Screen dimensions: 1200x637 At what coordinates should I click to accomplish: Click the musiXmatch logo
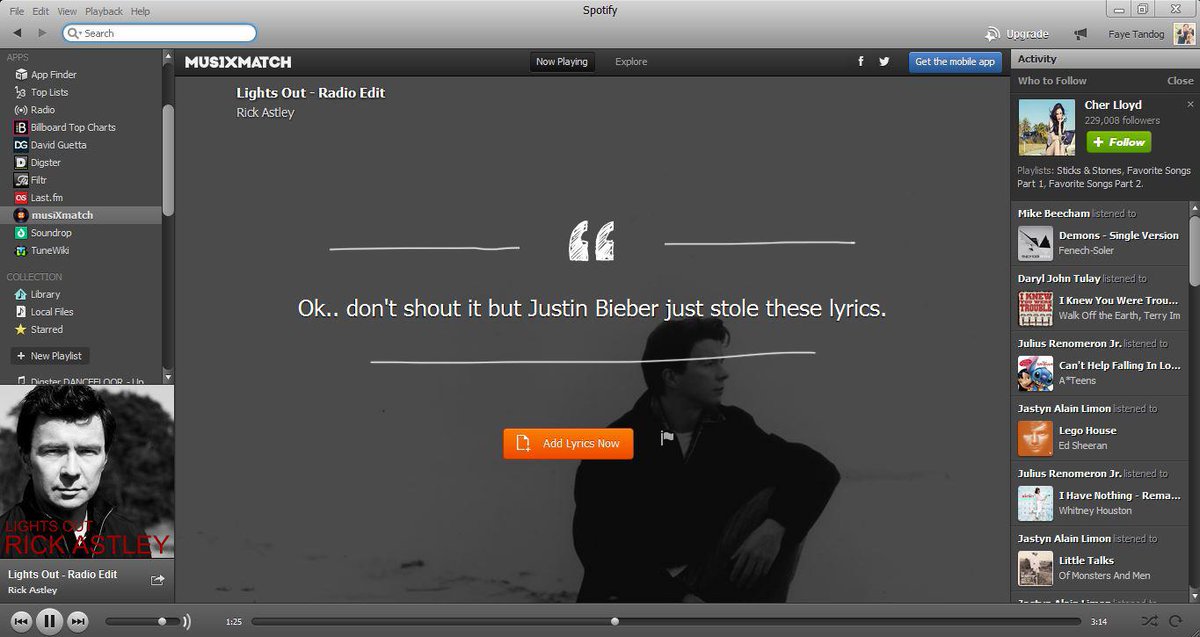[237, 62]
